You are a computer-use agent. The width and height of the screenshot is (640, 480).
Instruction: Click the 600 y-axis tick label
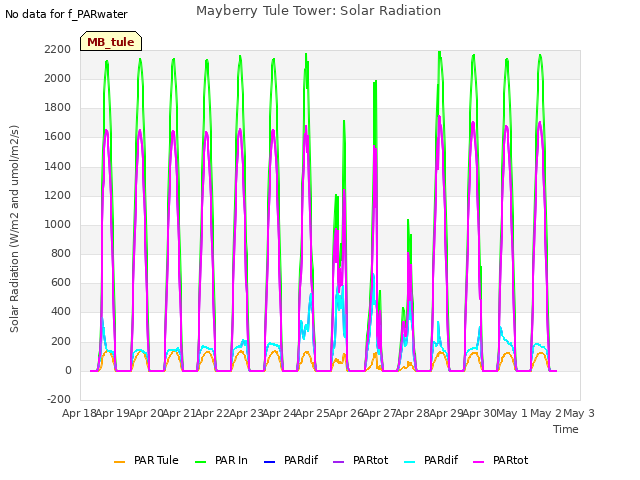(61, 282)
